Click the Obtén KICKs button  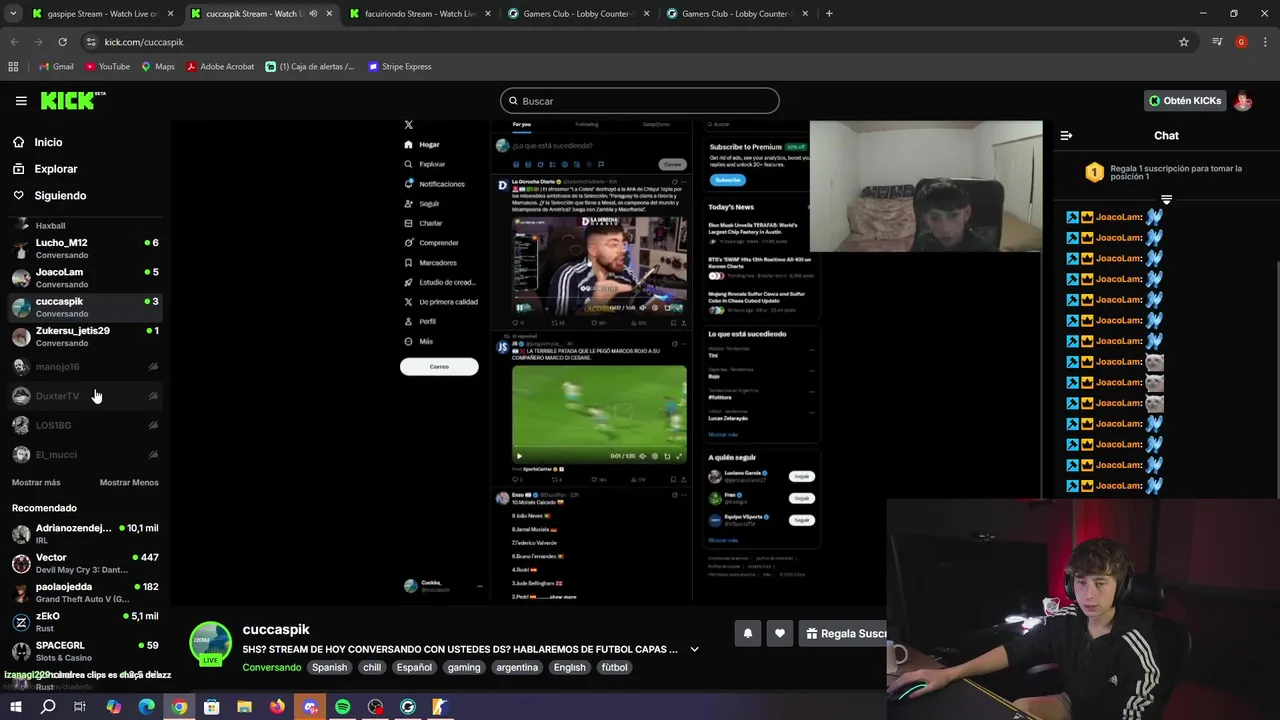point(1185,101)
